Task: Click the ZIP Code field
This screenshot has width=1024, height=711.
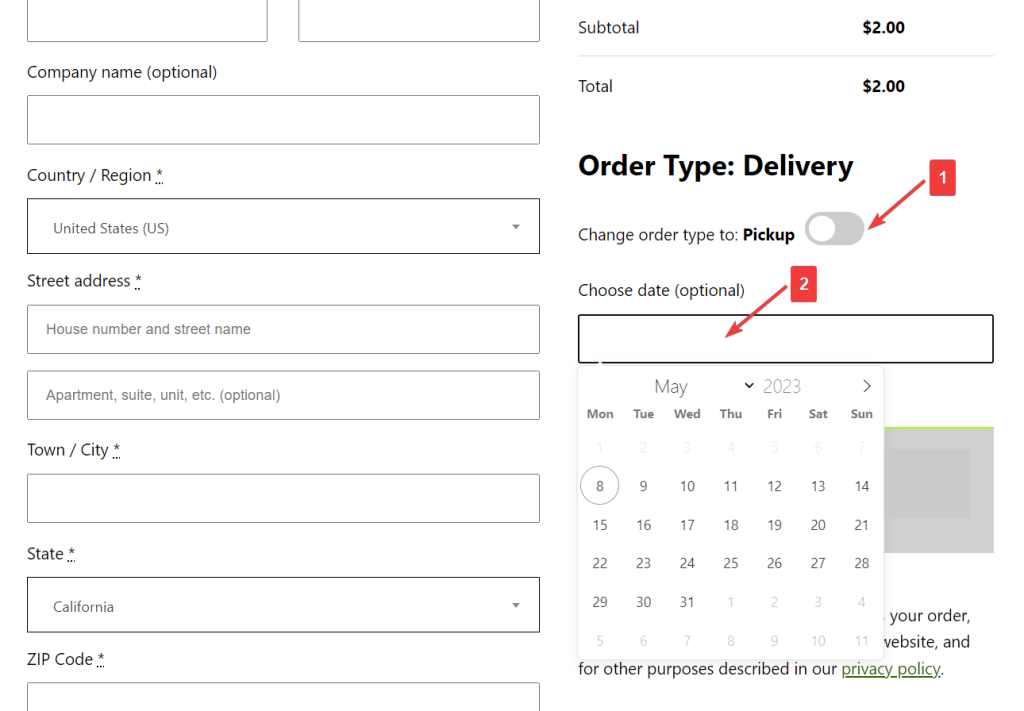Action: click(283, 697)
